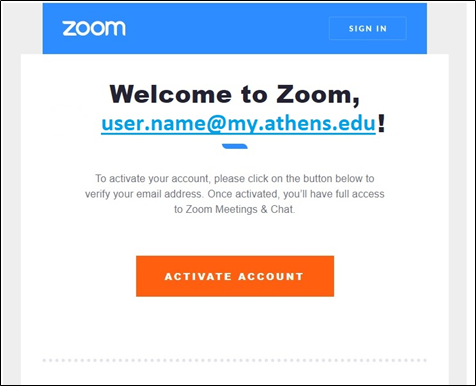Viewport: 476px width, 386px height.
Task: Click empty blue header area between logo and Sign In
Action: 227,28
